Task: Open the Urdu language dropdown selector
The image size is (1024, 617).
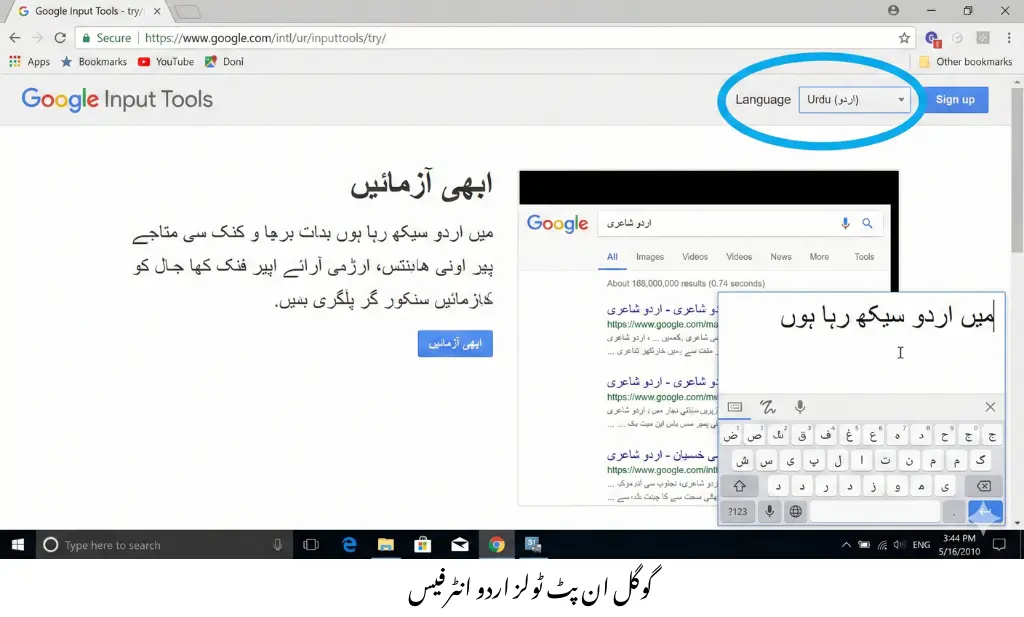Action: [855, 99]
